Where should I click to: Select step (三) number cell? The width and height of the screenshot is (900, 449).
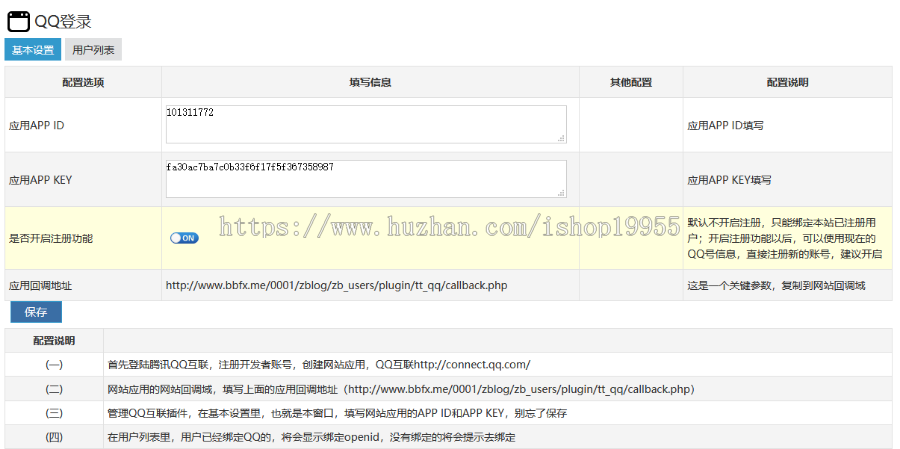pos(54,413)
